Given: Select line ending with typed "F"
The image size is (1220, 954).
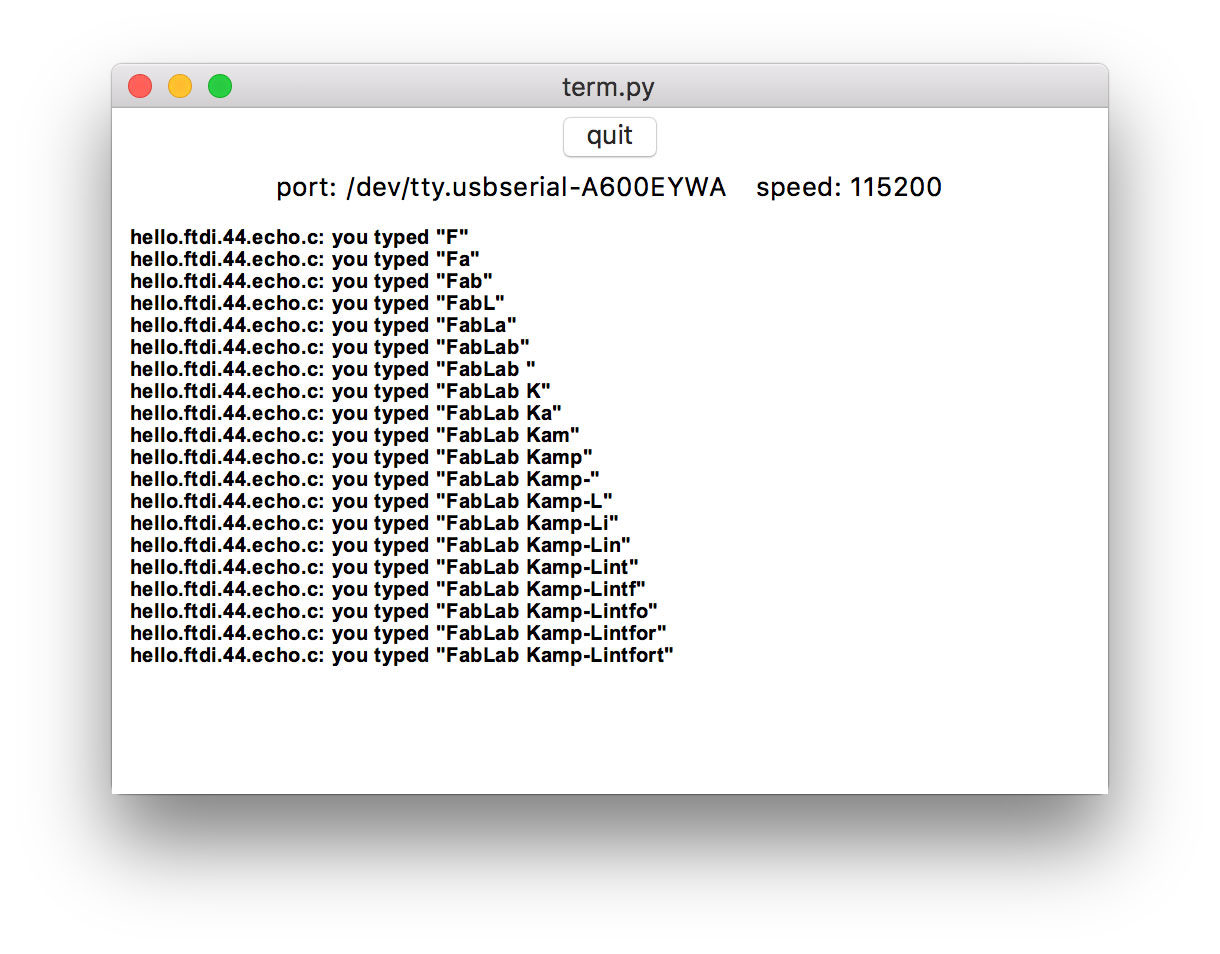Looking at the screenshot, I should 300,238.
